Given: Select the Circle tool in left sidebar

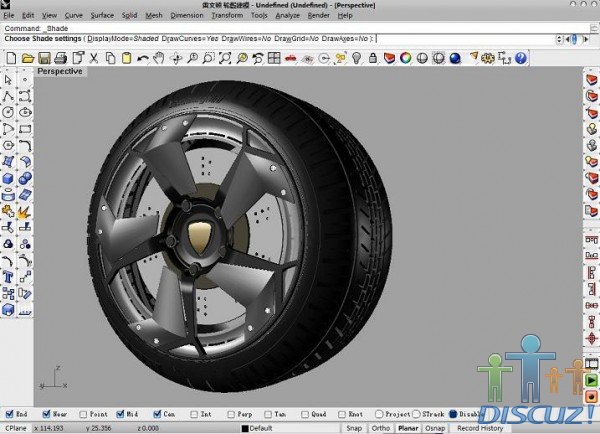Looking at the screenshot, I should point(8,112).
